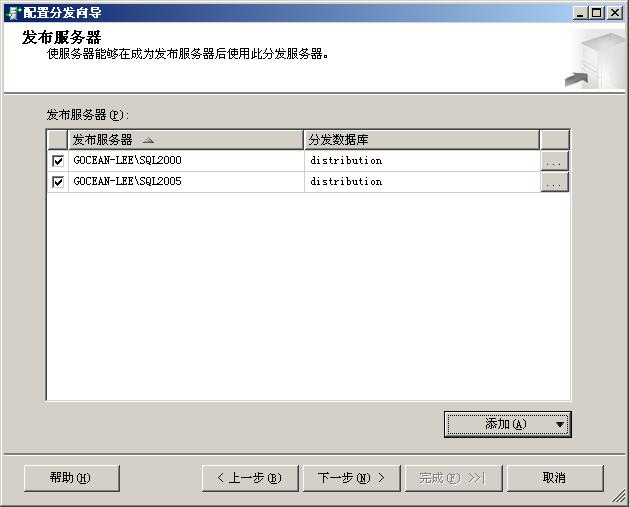The height and width of the screenshot is (507, 629).
Task: Select the GOCEAN-LEE\SQL2005 server name
Action: tap(127, 181)
